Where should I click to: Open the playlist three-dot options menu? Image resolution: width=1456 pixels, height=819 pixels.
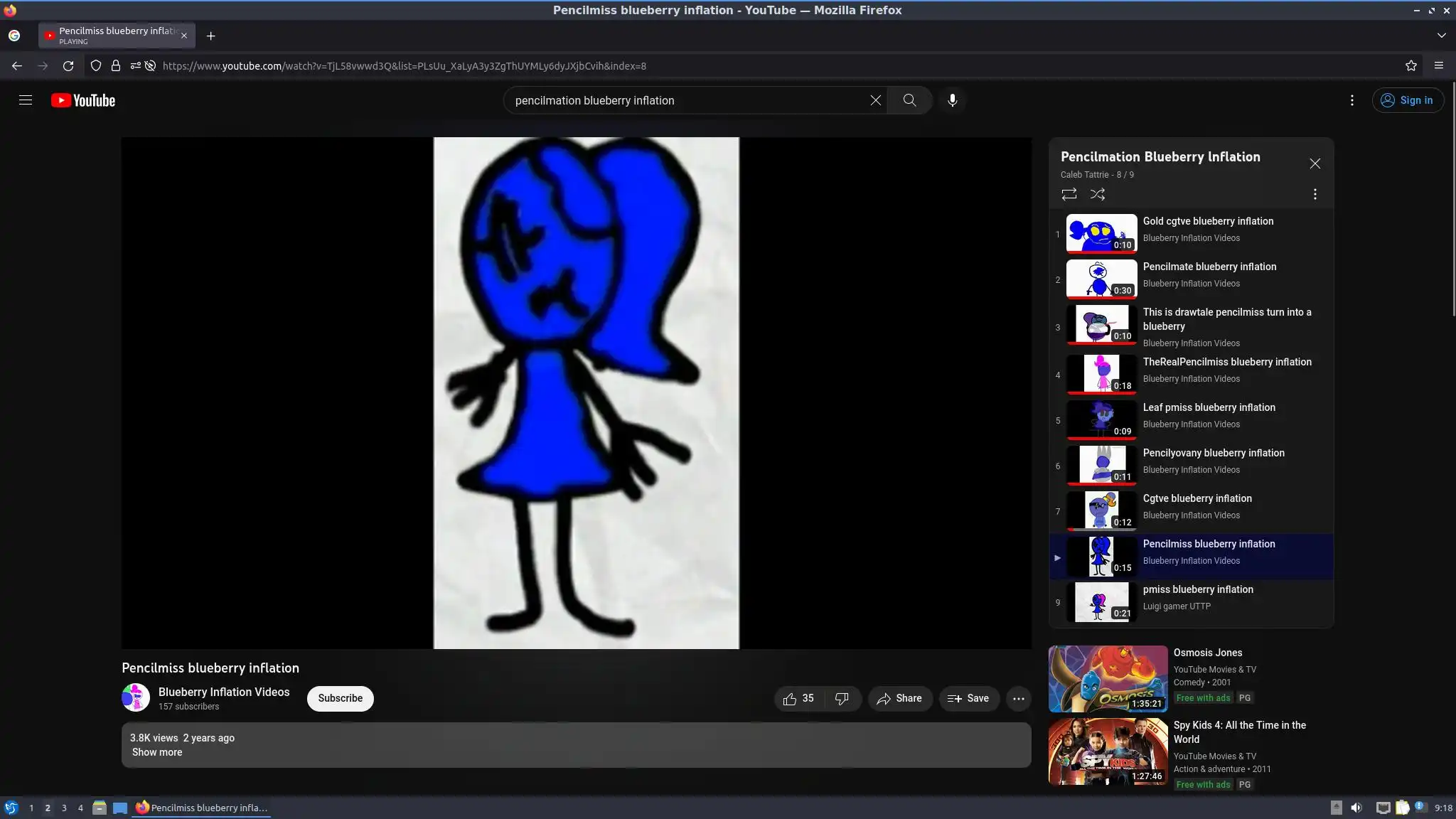[x=1315, y=194]
